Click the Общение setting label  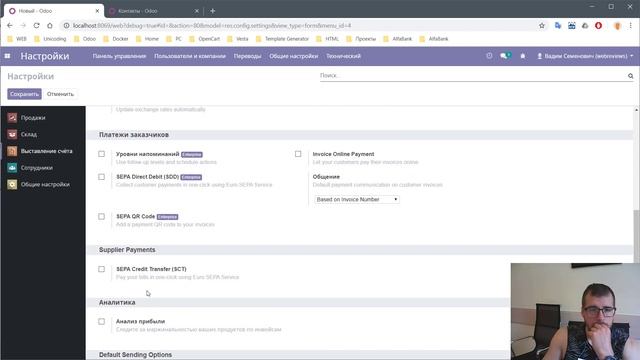(x=326, y=177)
